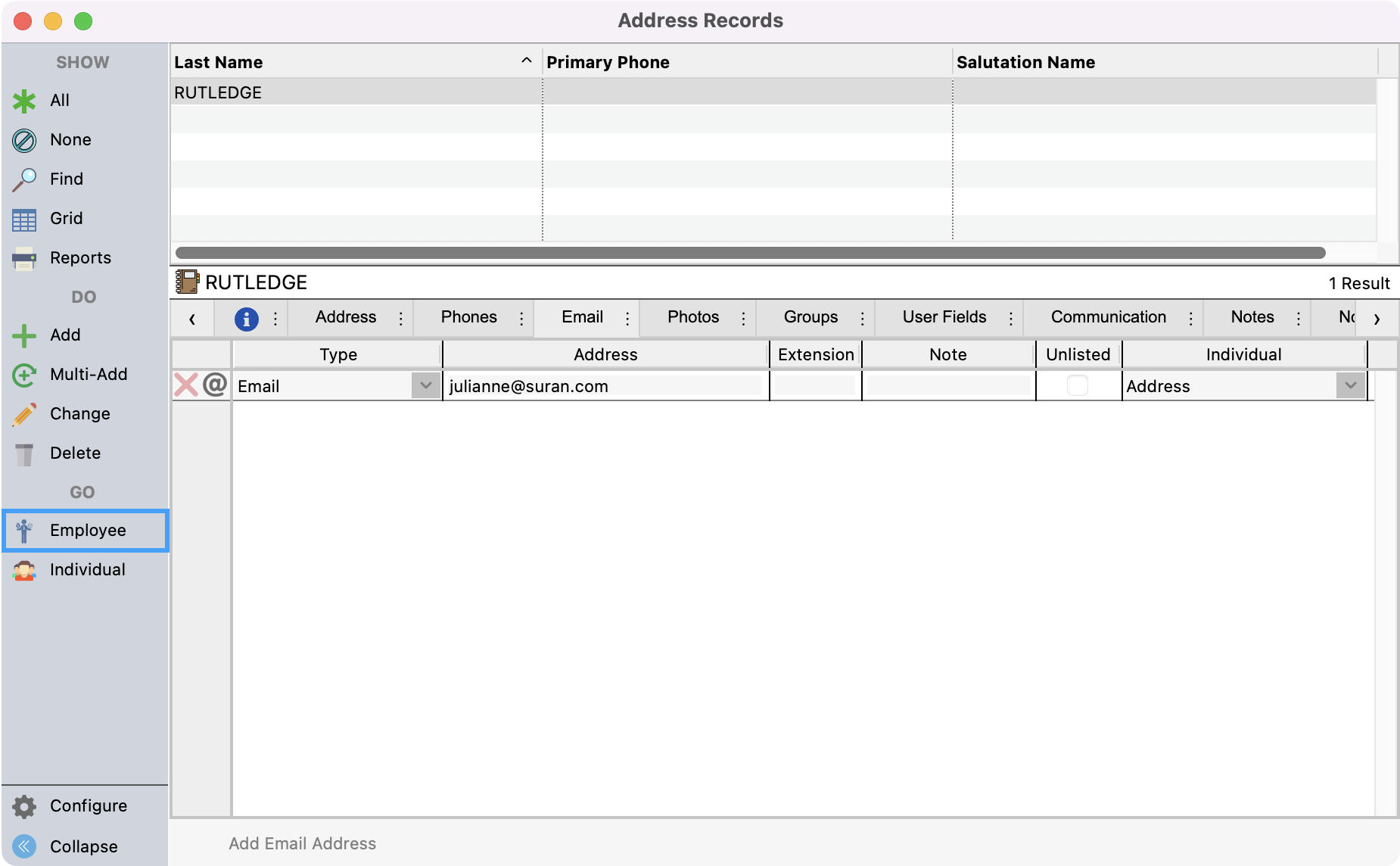
Task: Click the julianne@suran.com address field
Action: coord(603,387)
